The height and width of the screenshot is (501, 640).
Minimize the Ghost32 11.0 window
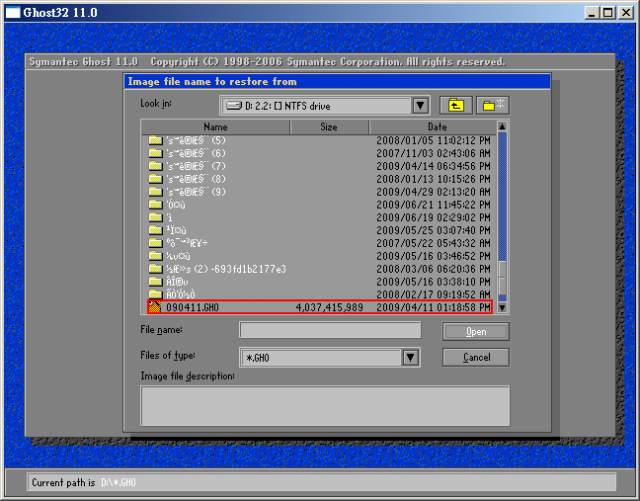tap(591, 13)
